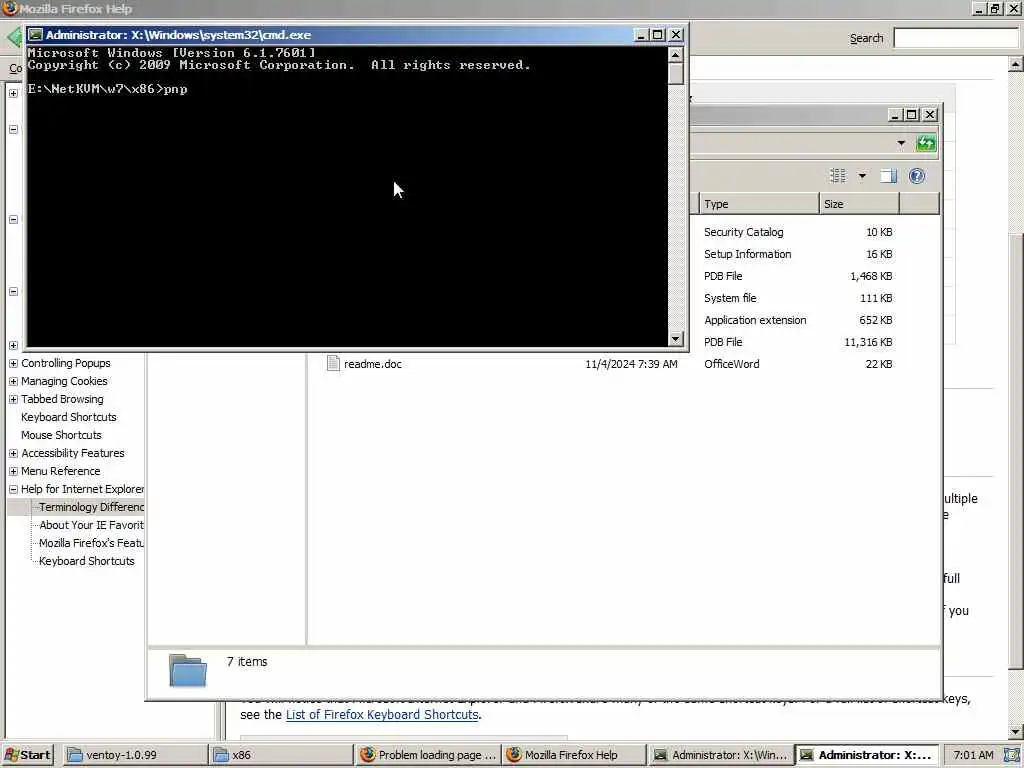Click the 7:01 AM taskbar clock
This screenshot has height=768, width=1024.
[973, 755]
